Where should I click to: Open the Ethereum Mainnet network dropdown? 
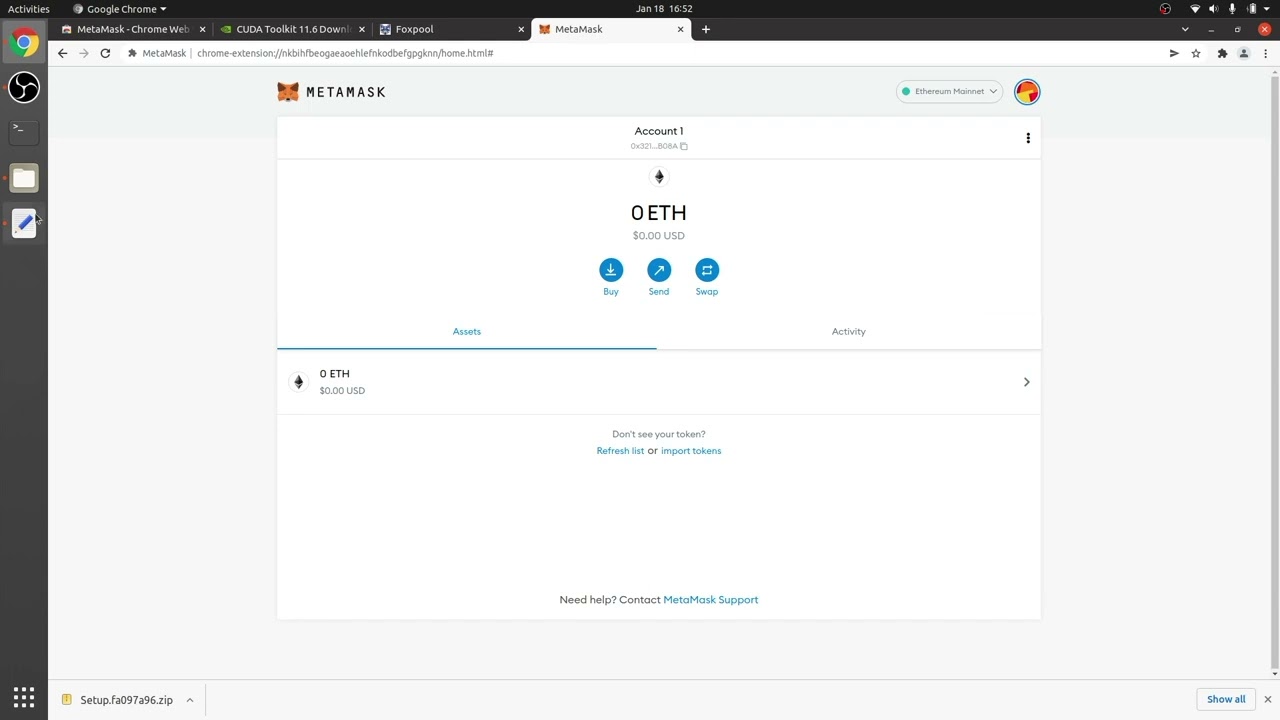(949, 91)
